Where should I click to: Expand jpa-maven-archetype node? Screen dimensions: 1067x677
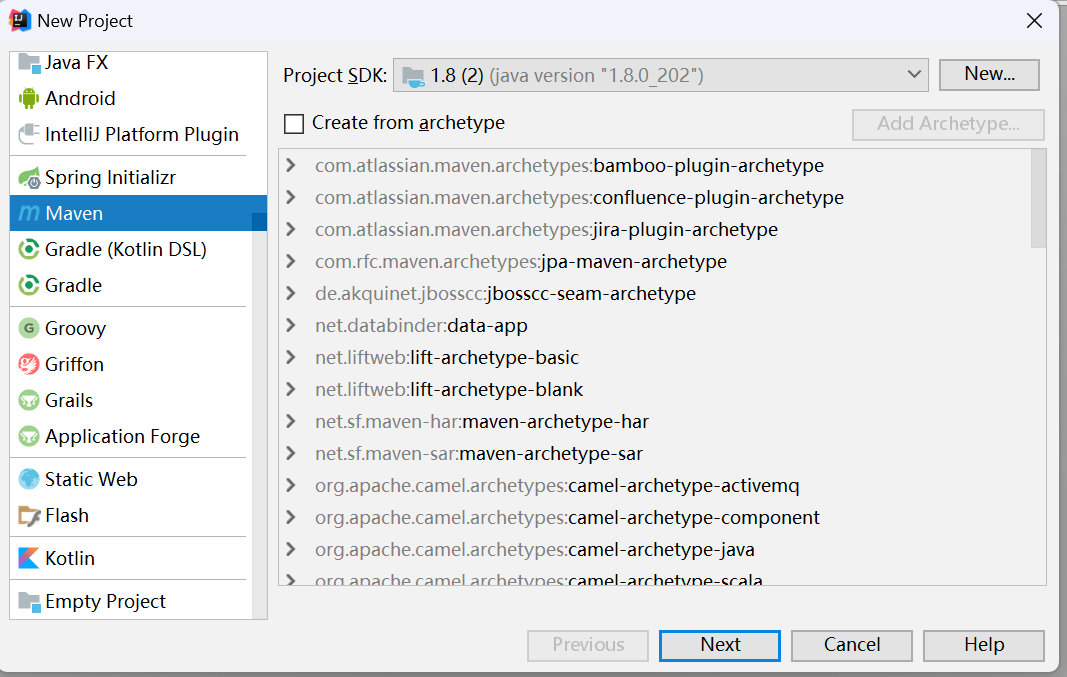[x=291, y=261]
